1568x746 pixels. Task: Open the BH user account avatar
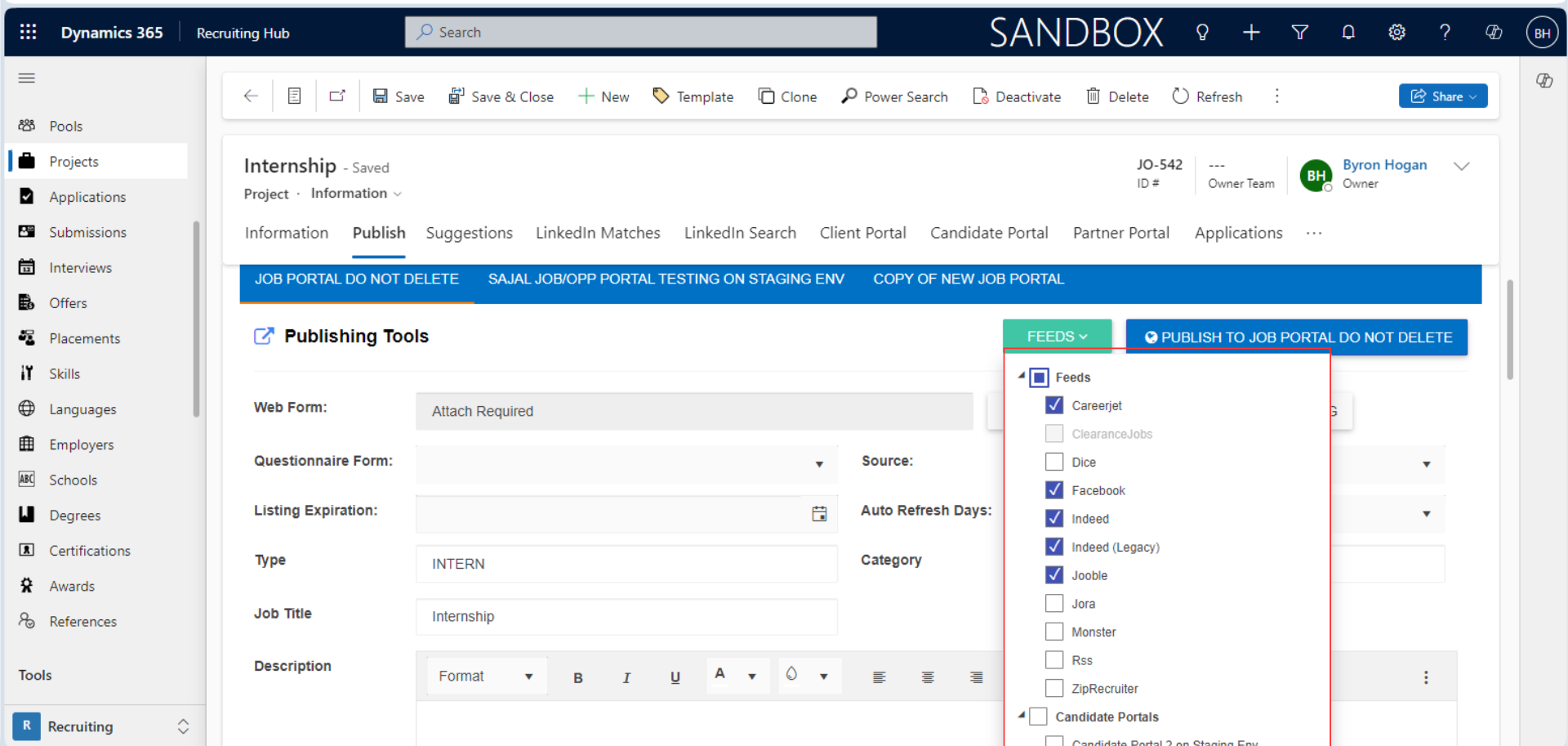coord(1542,33)
